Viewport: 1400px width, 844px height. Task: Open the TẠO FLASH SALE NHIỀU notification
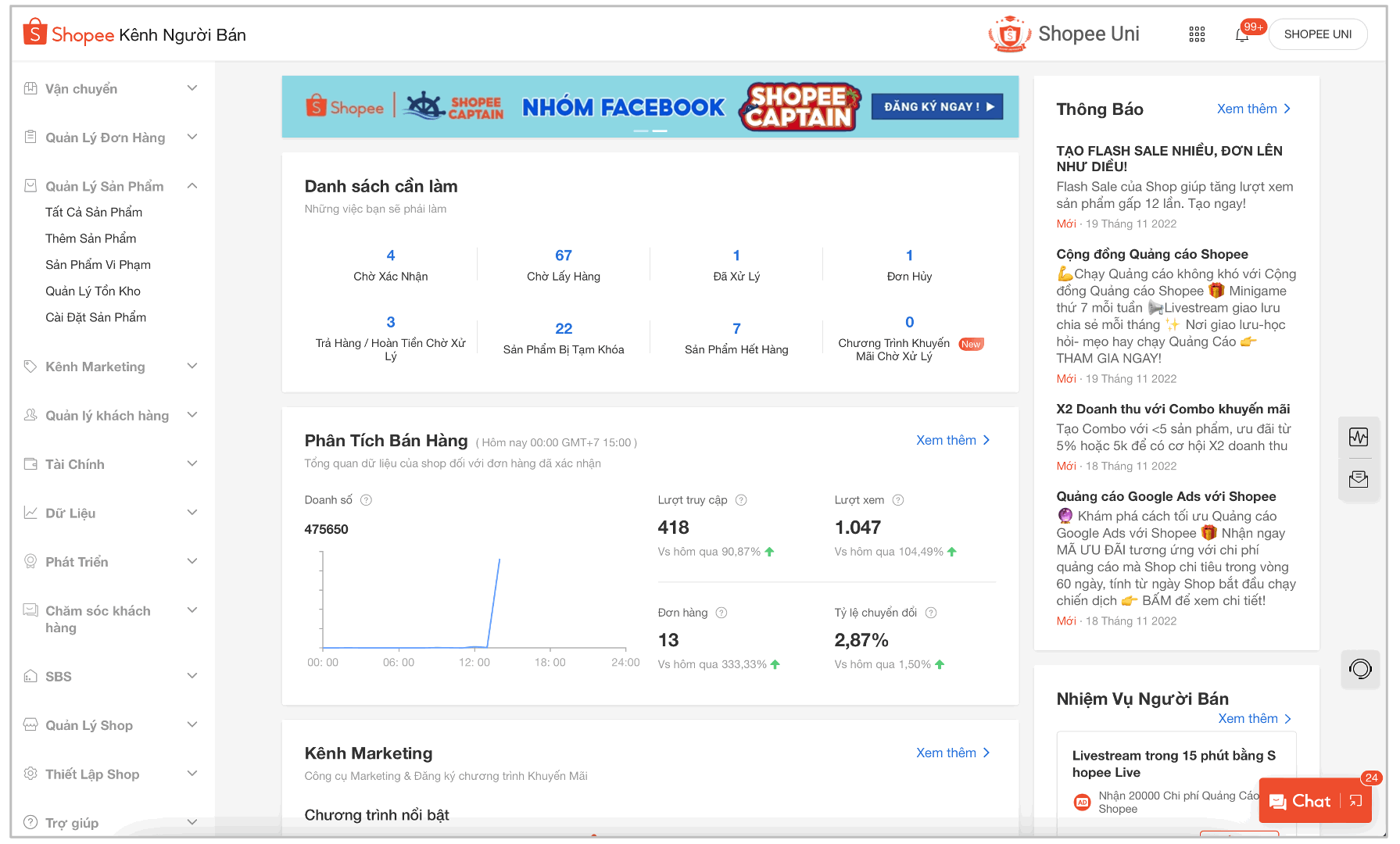[x=1169, y=159]
